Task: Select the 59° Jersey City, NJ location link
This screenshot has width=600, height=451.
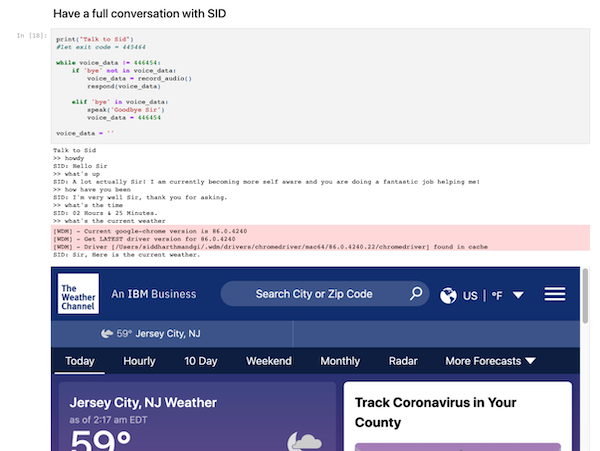Action: (x=160, y=334)
